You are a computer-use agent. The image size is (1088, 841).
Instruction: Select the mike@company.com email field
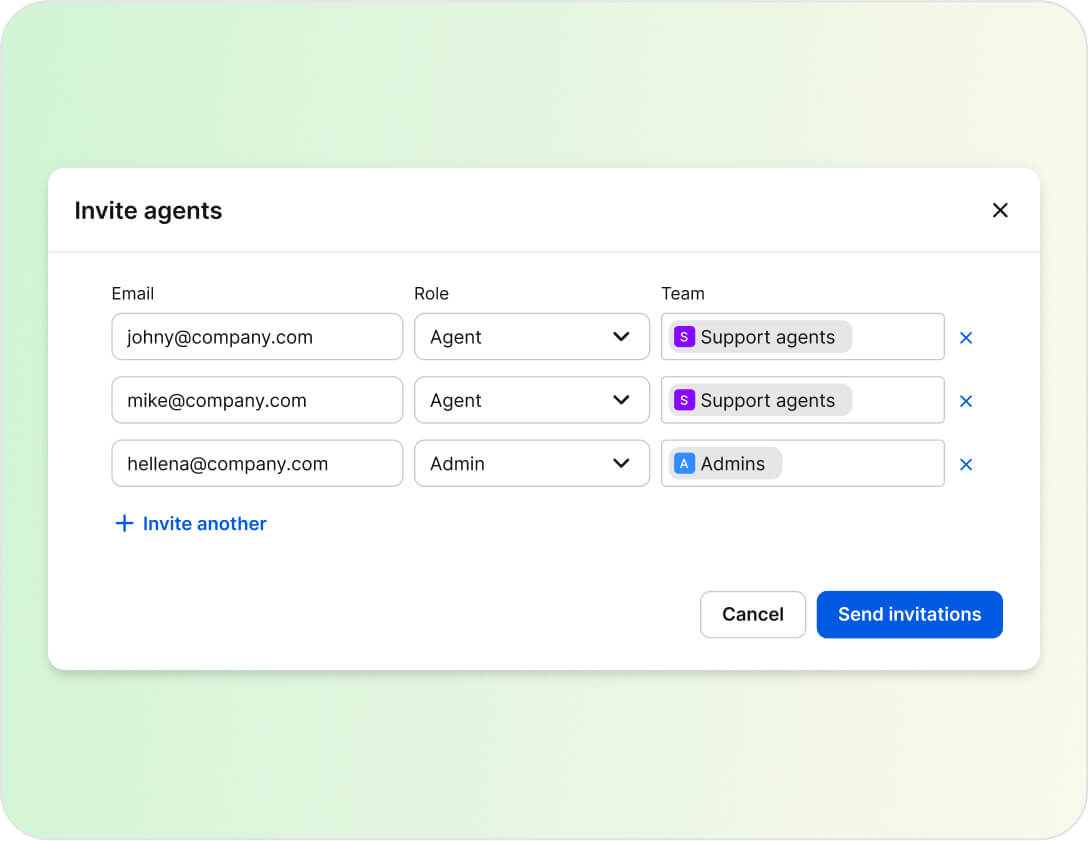pos(257,400)
